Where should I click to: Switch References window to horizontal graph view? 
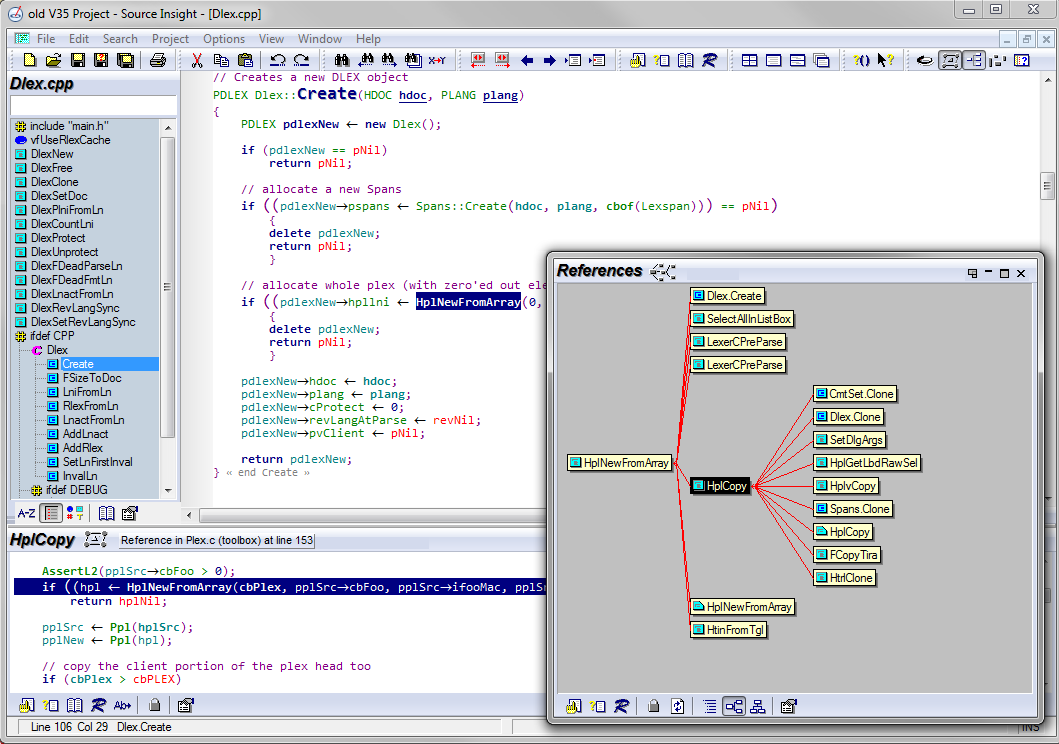tap(733, 706)
